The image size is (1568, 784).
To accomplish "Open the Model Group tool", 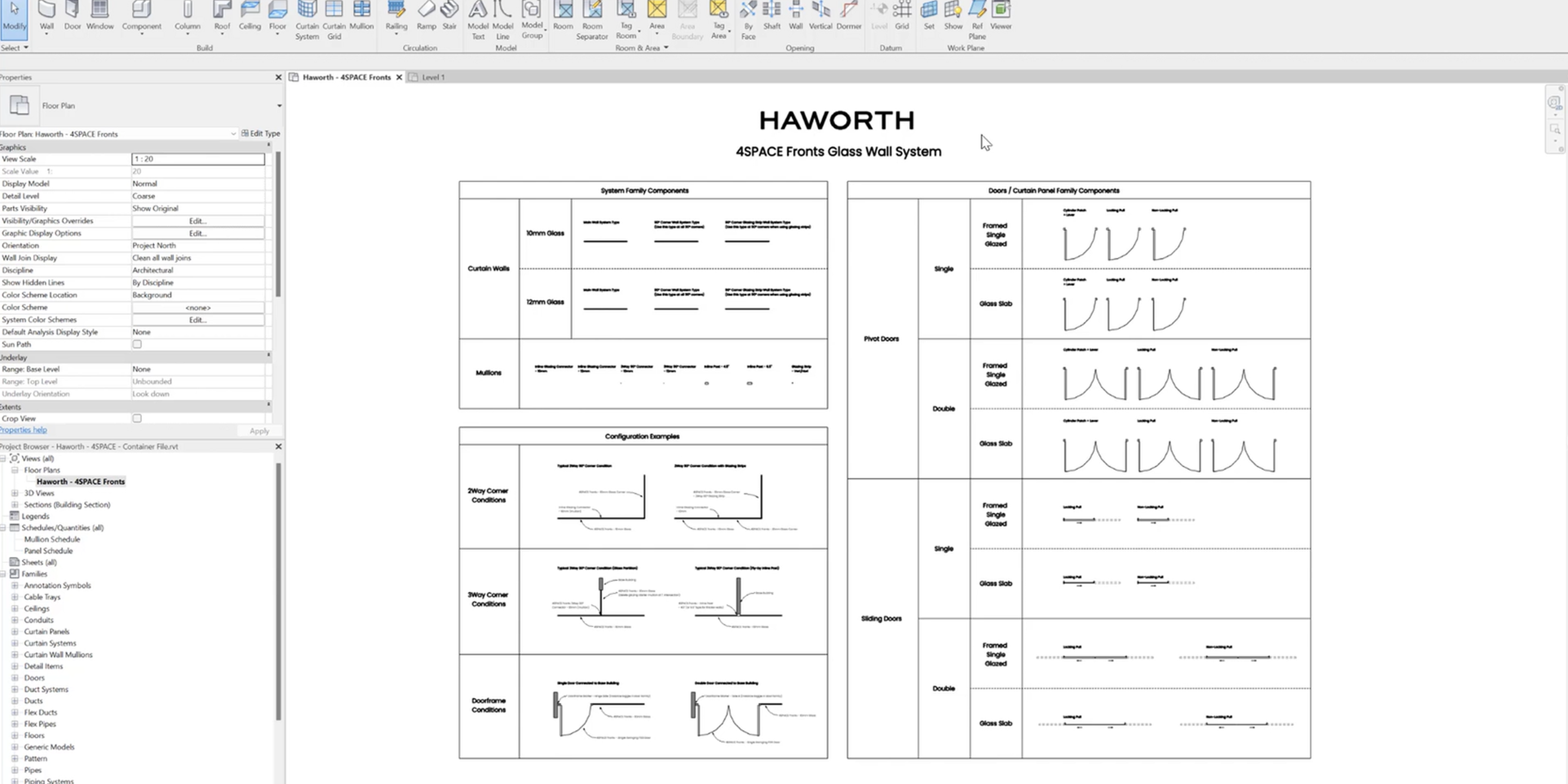I will [x=532, y=21].
